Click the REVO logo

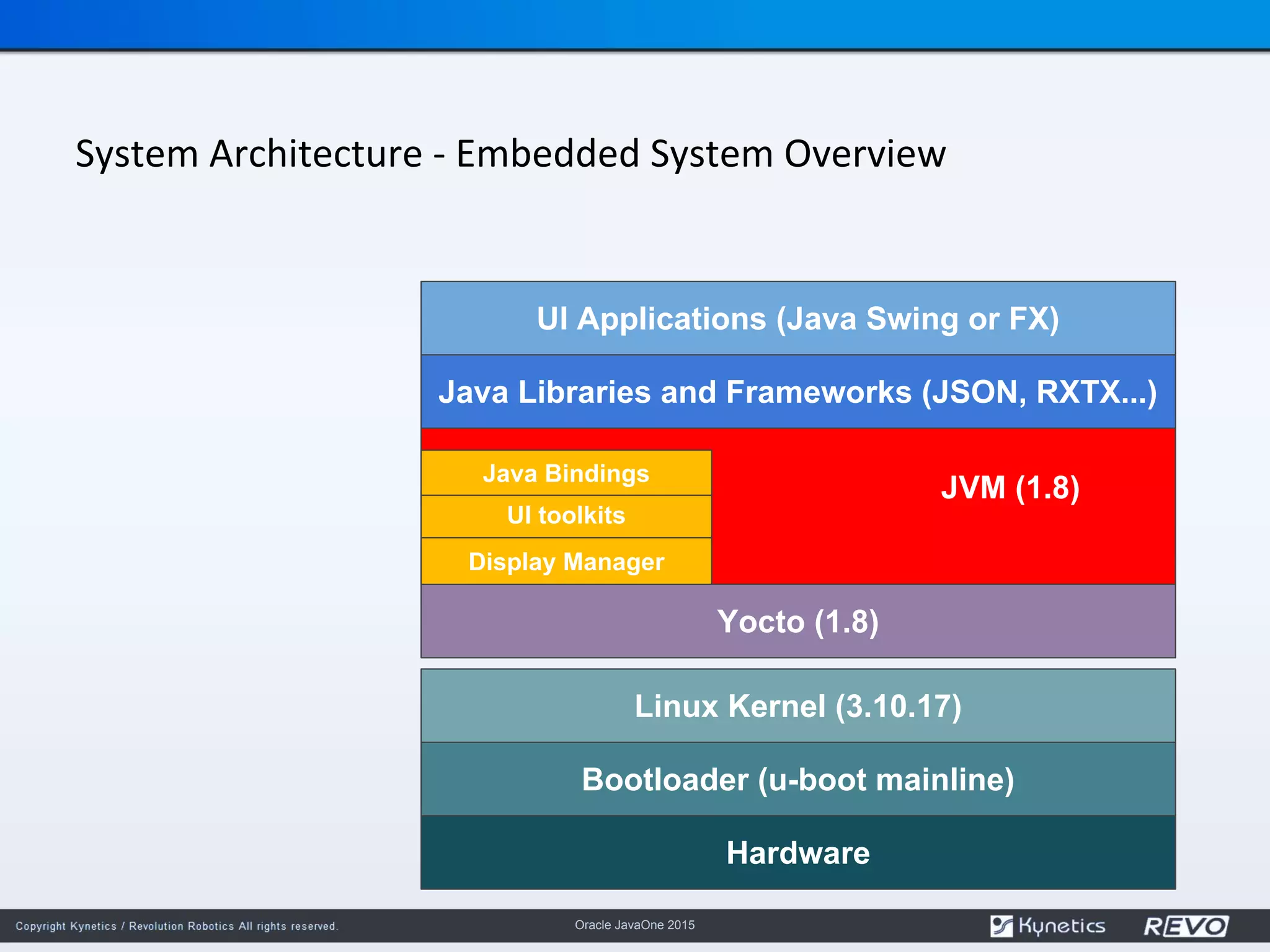point(1186,927)
